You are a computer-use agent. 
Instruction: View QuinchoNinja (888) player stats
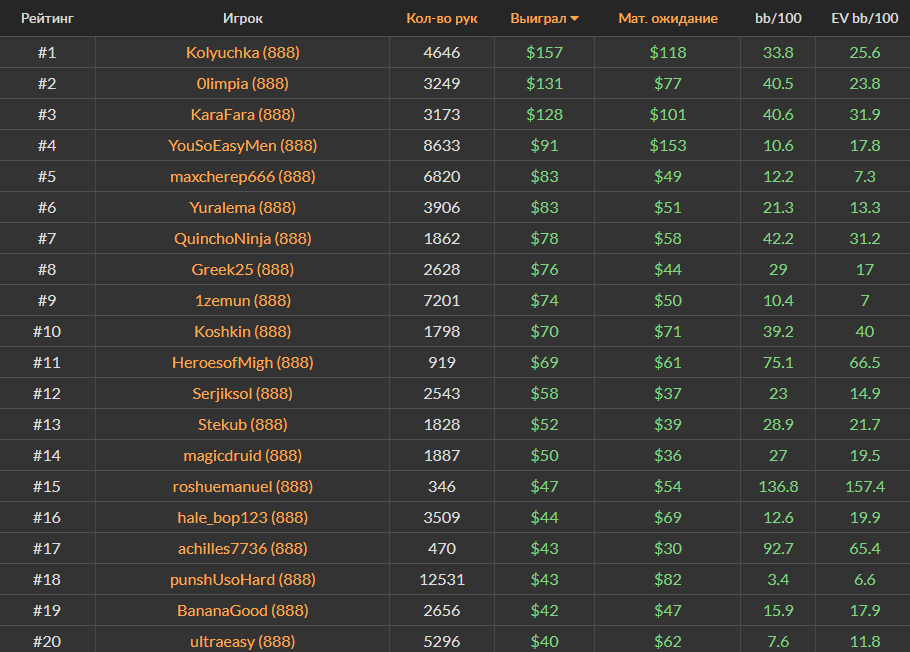tap(242, 239)
